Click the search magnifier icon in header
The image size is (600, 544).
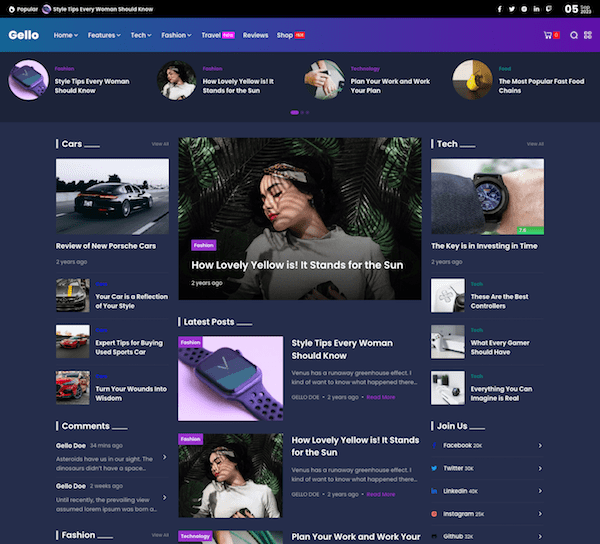coord(574,35)
